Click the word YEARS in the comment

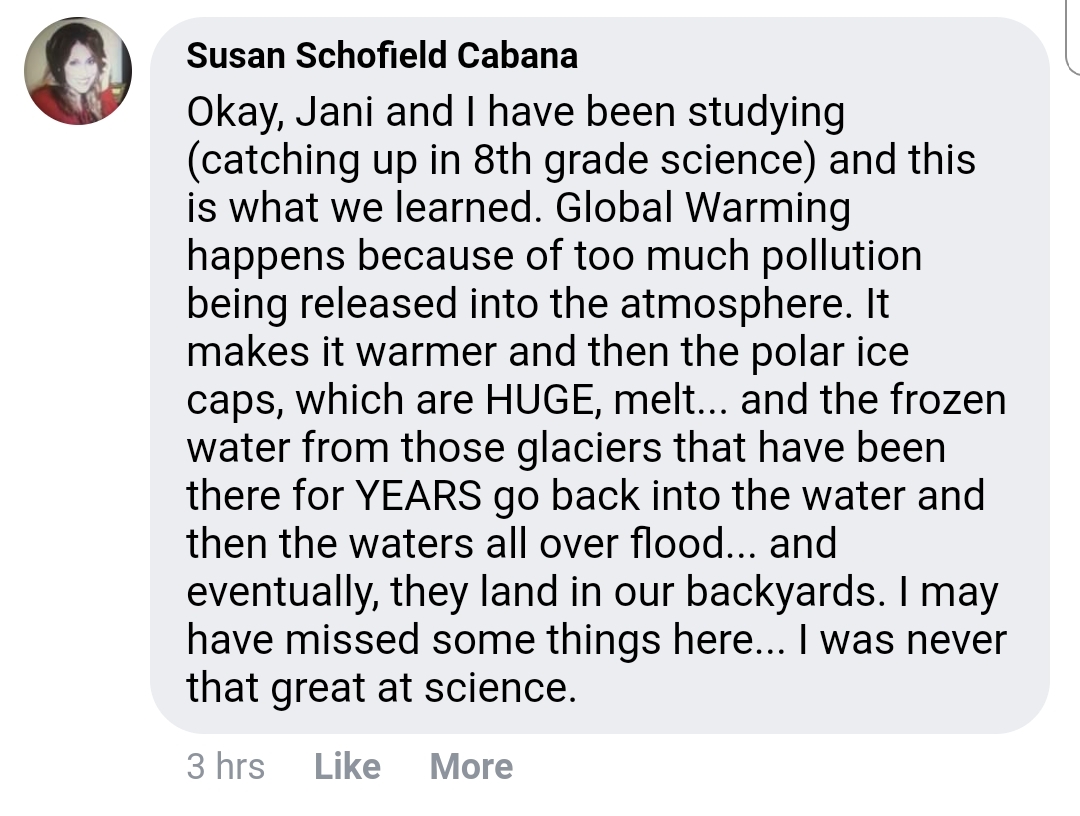tap(418, 496)
